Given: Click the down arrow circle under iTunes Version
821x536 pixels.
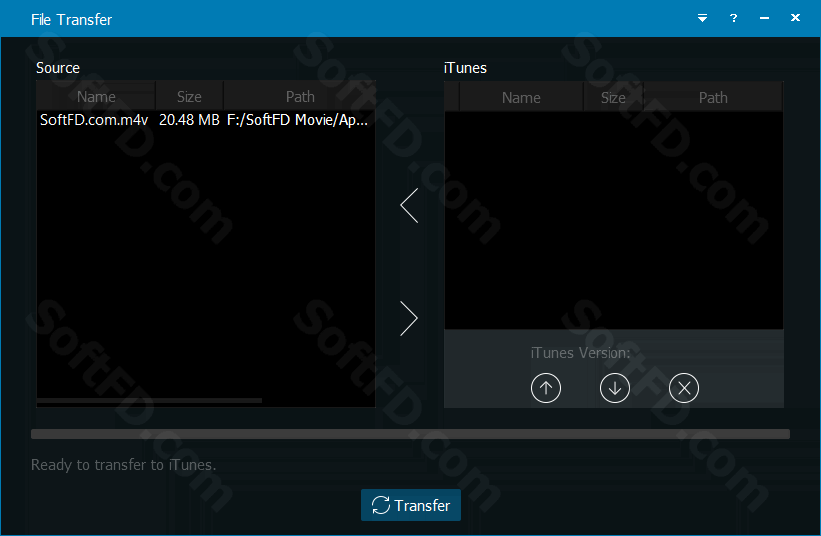Looking at the screenshot, I should click(615, 388).
